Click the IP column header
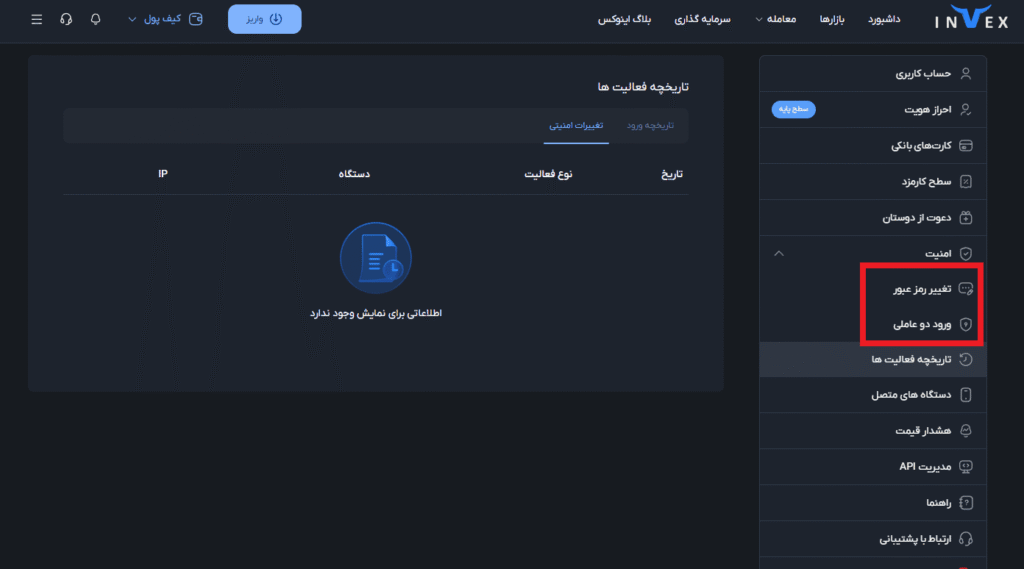Screen dimensions: 1024x569 (x=163, y=174)
